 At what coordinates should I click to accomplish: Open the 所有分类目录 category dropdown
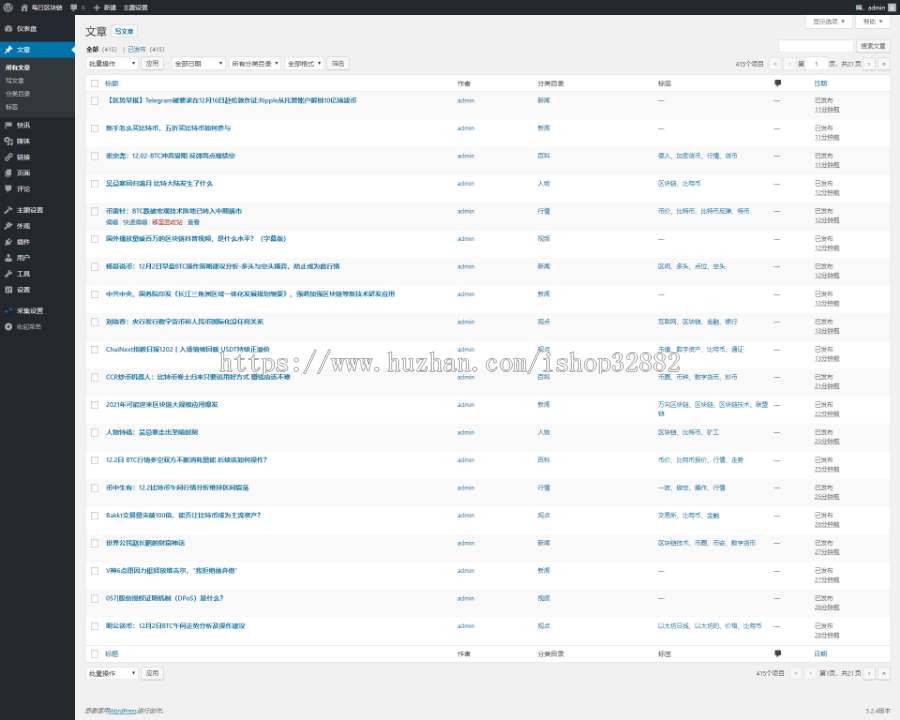[255, 64]
